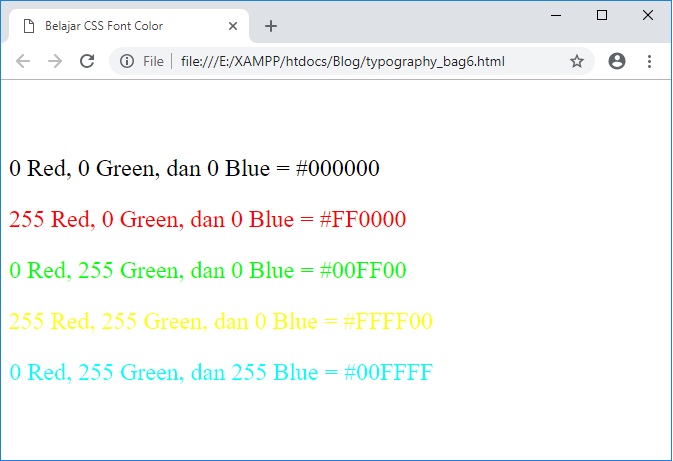Image resolution: width=673 pixels, height=461 pixels.
Task: Click the green text line ending in #00FF00
Action: [x=207, y=270]
